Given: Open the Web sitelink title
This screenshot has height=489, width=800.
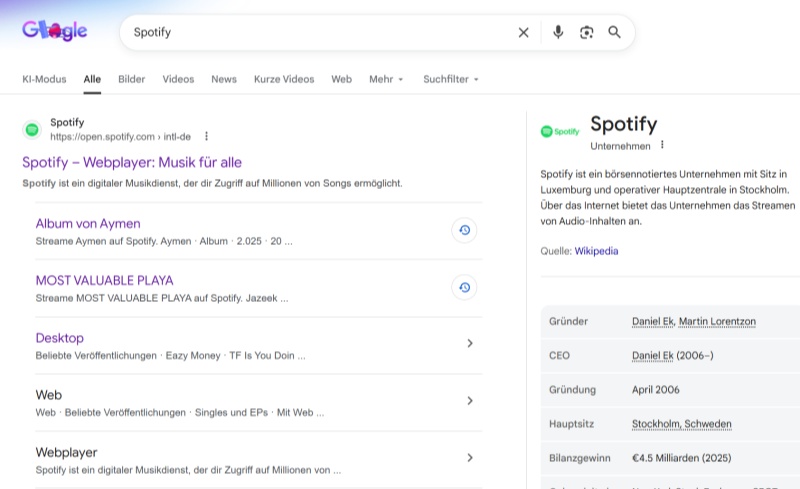Looking at the screenshot, I should (x=48, y=395).
